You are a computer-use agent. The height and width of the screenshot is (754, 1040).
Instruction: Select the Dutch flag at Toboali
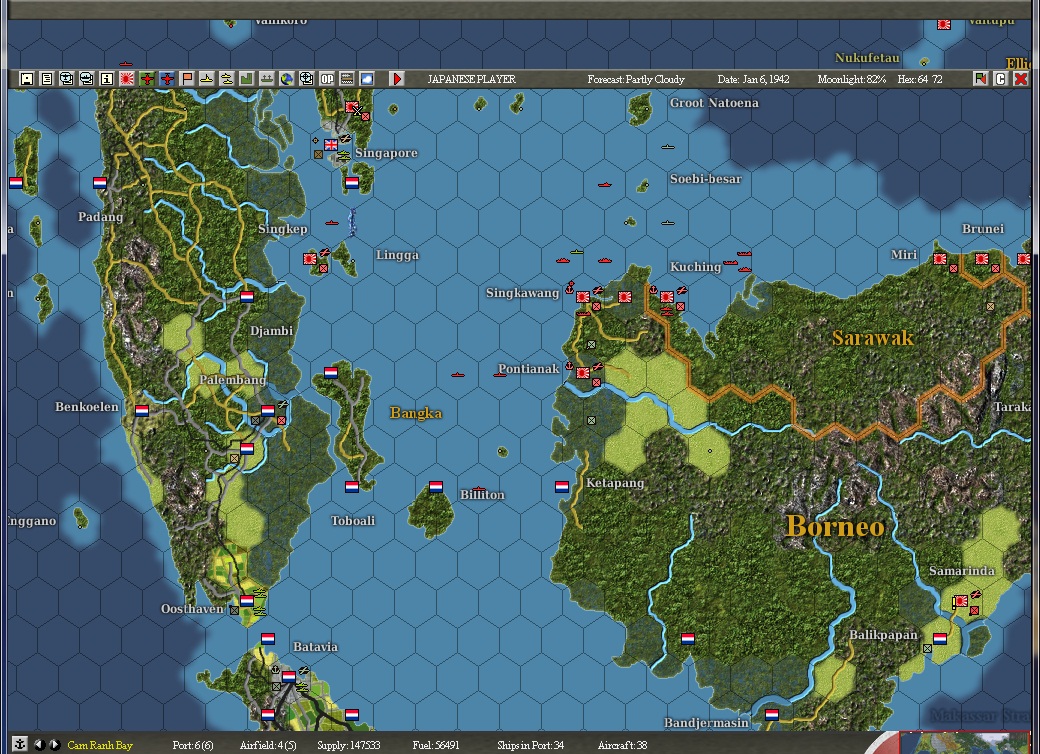point(352,487)
